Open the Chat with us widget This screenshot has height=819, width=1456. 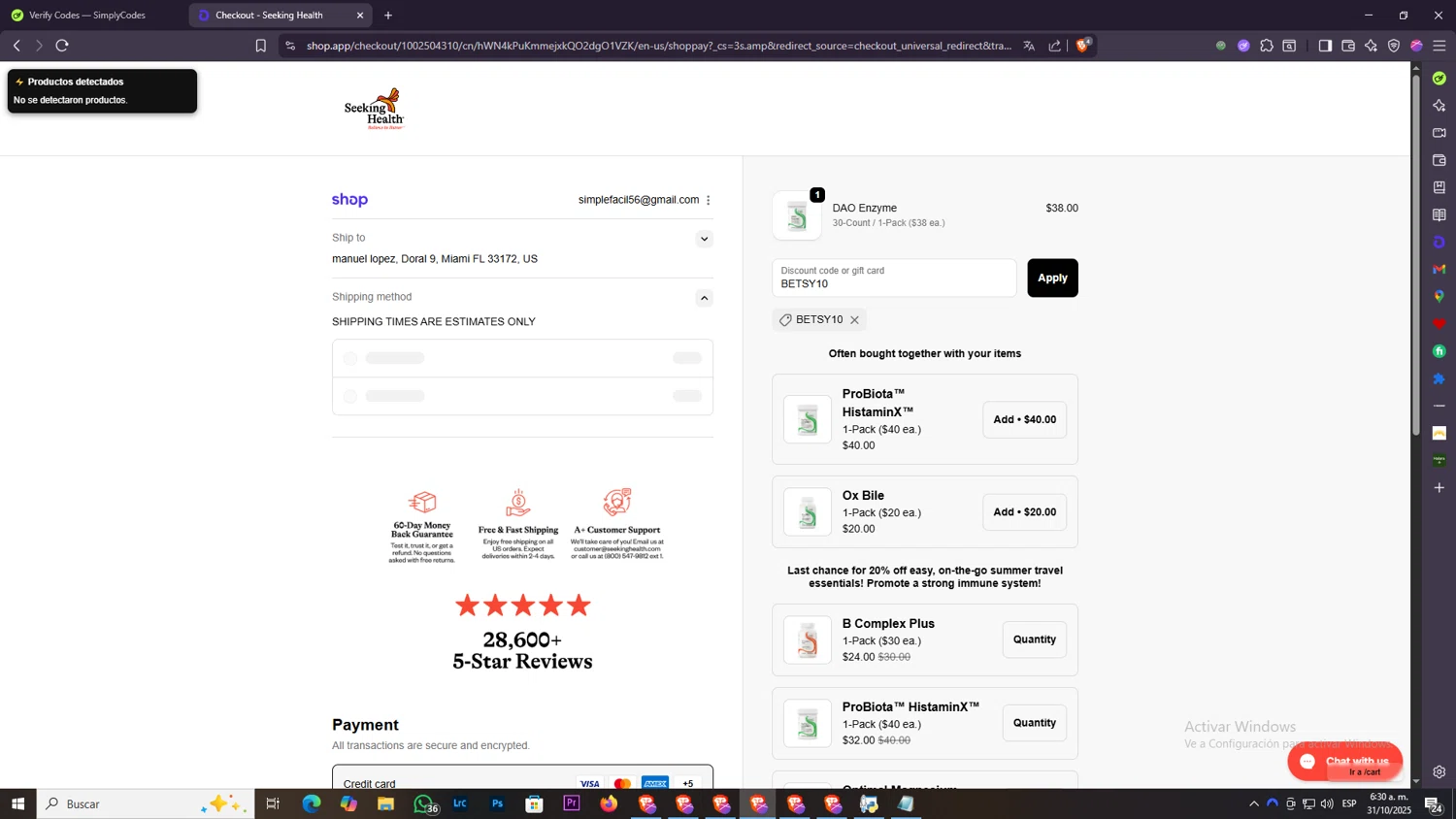pyautogui.click(x=1344, y=762)
